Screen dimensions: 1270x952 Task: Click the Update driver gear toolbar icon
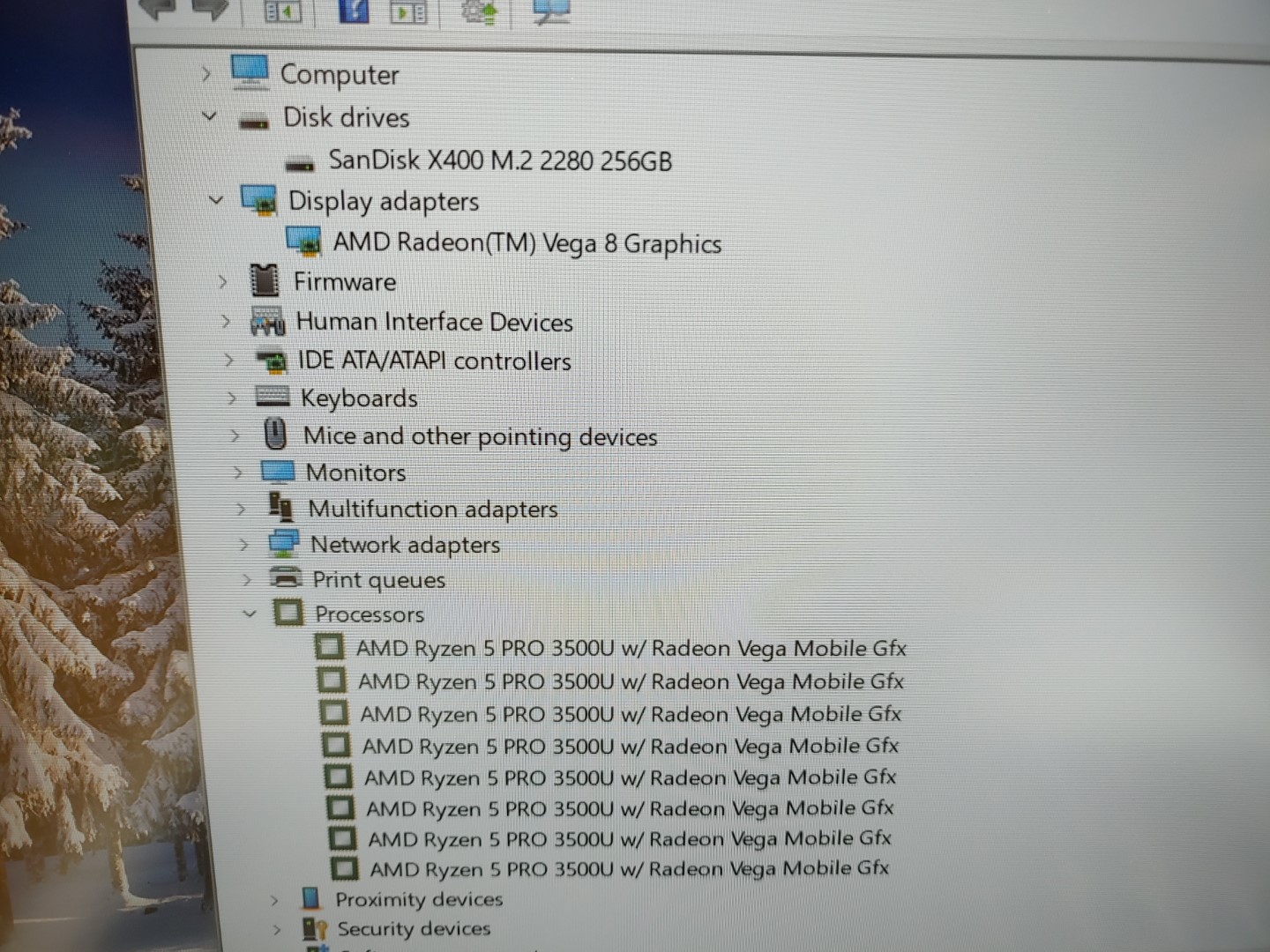tap(479, 11)
